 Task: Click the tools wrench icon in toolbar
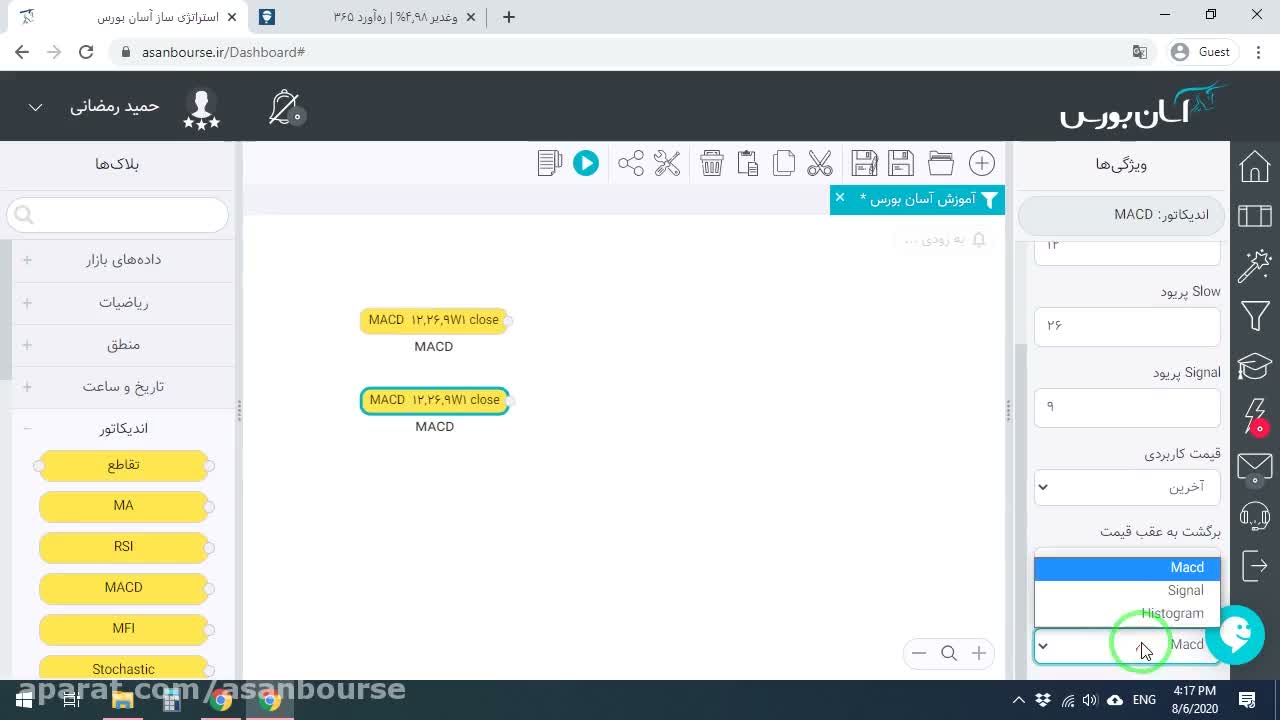(667, 163)
